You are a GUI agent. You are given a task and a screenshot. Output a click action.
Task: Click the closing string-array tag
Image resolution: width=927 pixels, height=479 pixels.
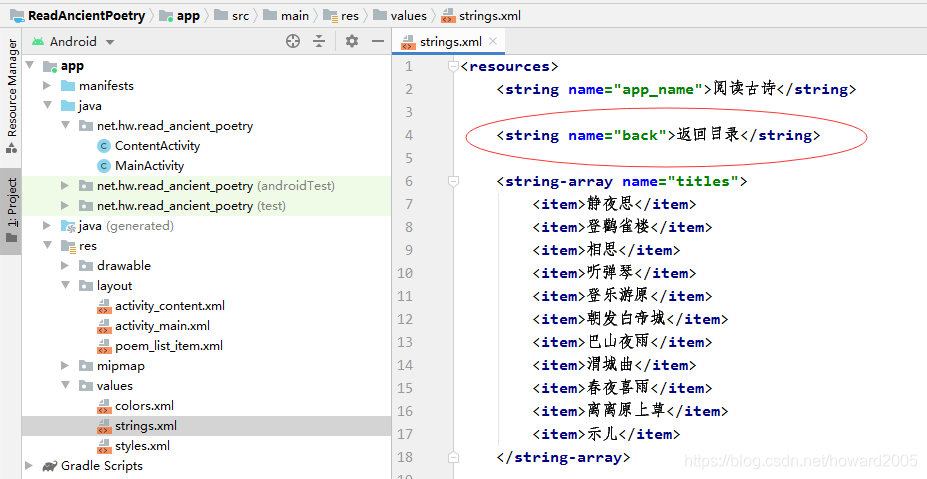563,458
